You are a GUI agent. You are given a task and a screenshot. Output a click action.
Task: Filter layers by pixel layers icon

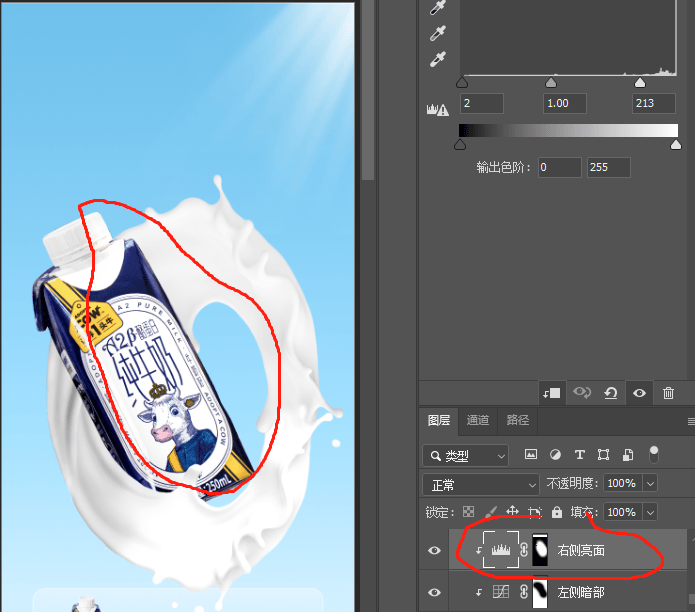[531, 454]
